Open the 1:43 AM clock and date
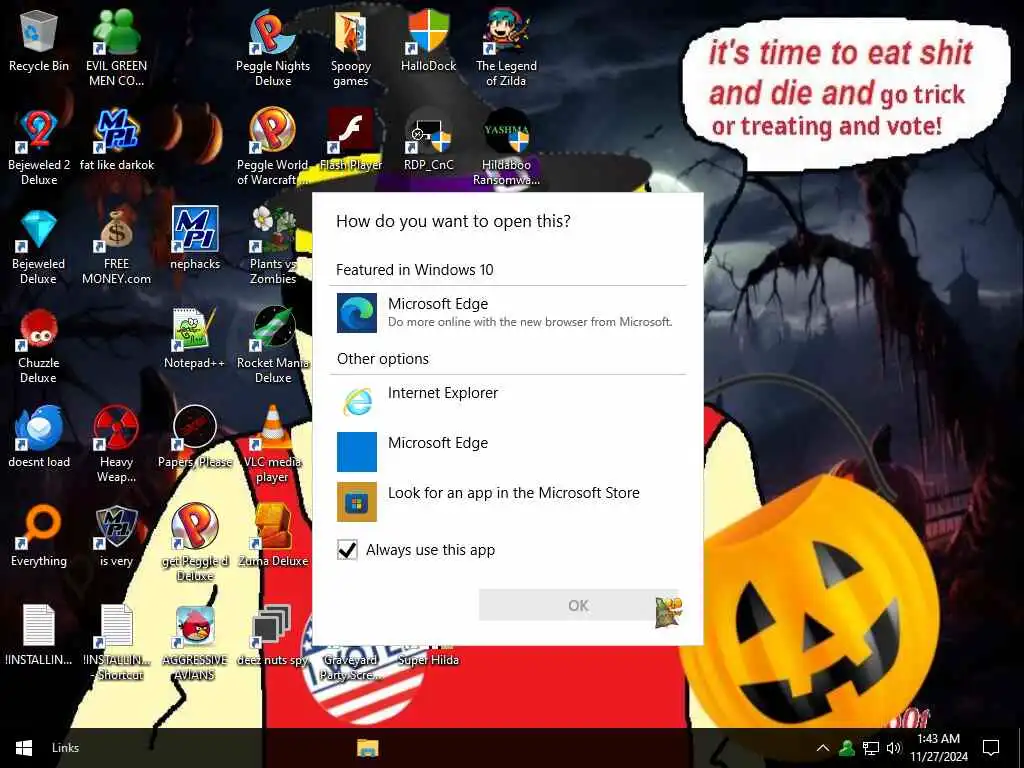 tap(938, 748)
